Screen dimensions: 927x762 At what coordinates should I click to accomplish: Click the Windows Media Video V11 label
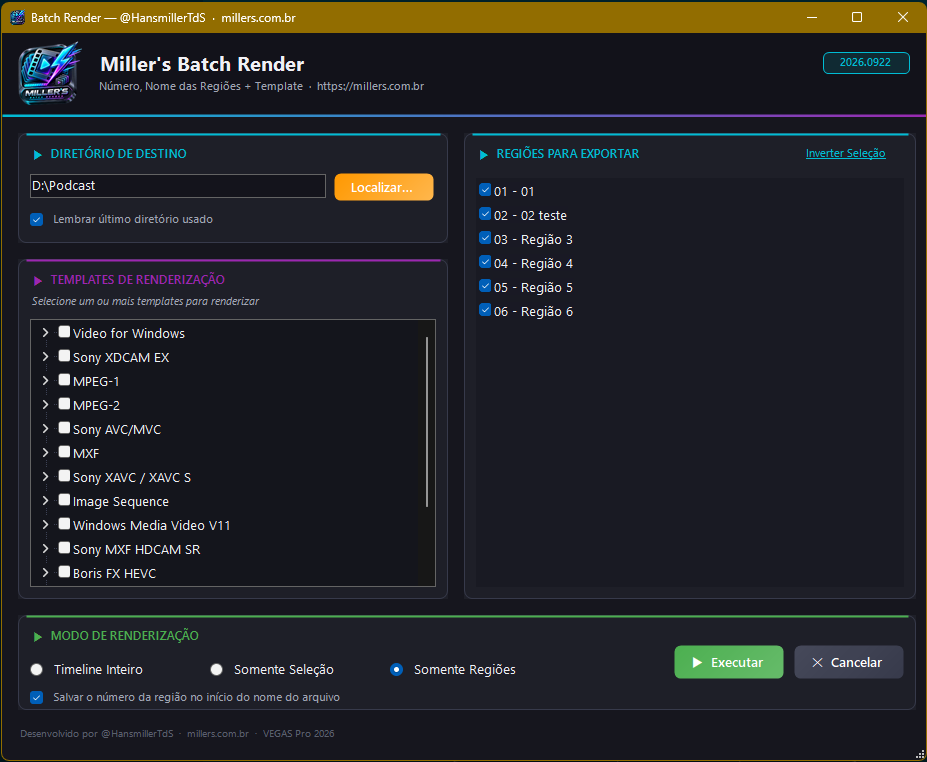tap(151, 526)
